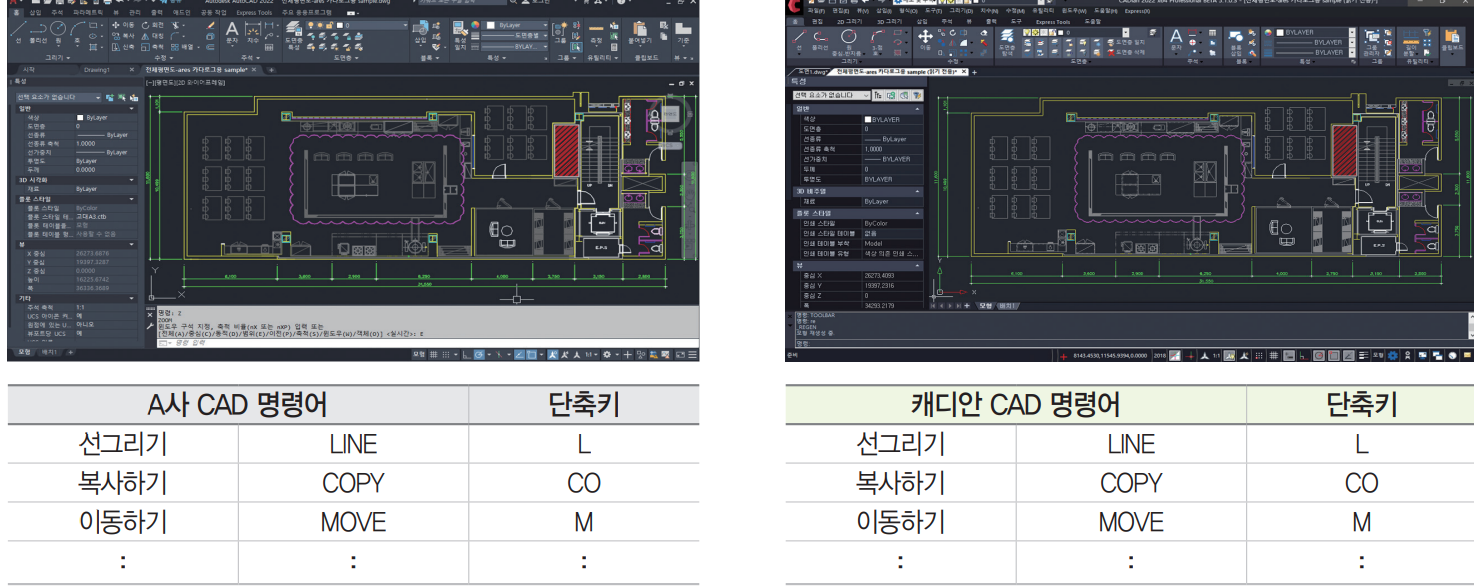The width and height of the screenshot is (1474, 587).
Task: Close the Drawing1 tab in AutoCAD
Action: (x=131, y=70)
